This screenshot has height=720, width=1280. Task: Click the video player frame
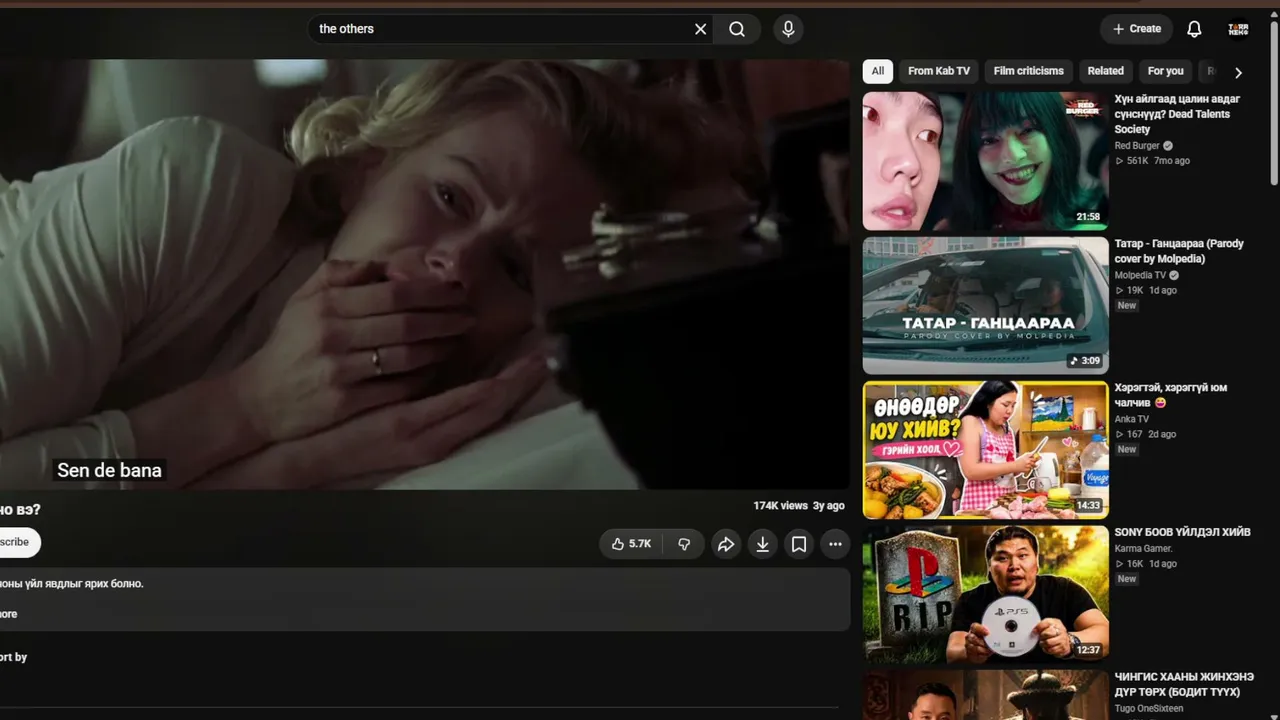[424, 274]
